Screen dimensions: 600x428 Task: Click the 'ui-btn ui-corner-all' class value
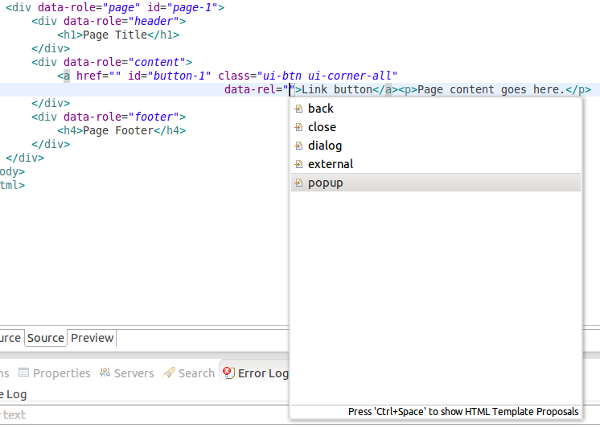[x=327, y=76]
